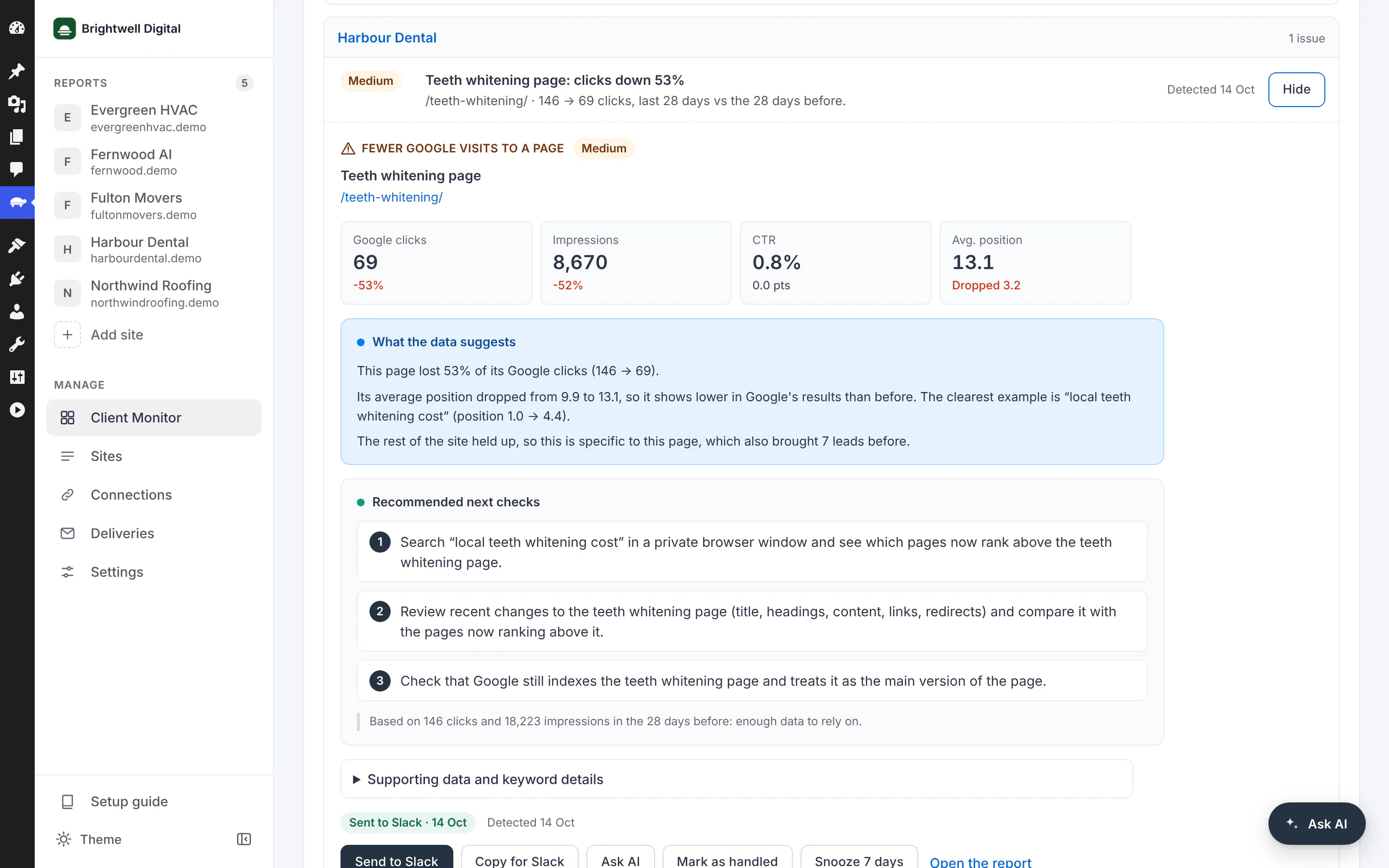Go to Deliveries page
Image resolution: width=1389 pixels, height=868 pixels.
coord(153,533)
